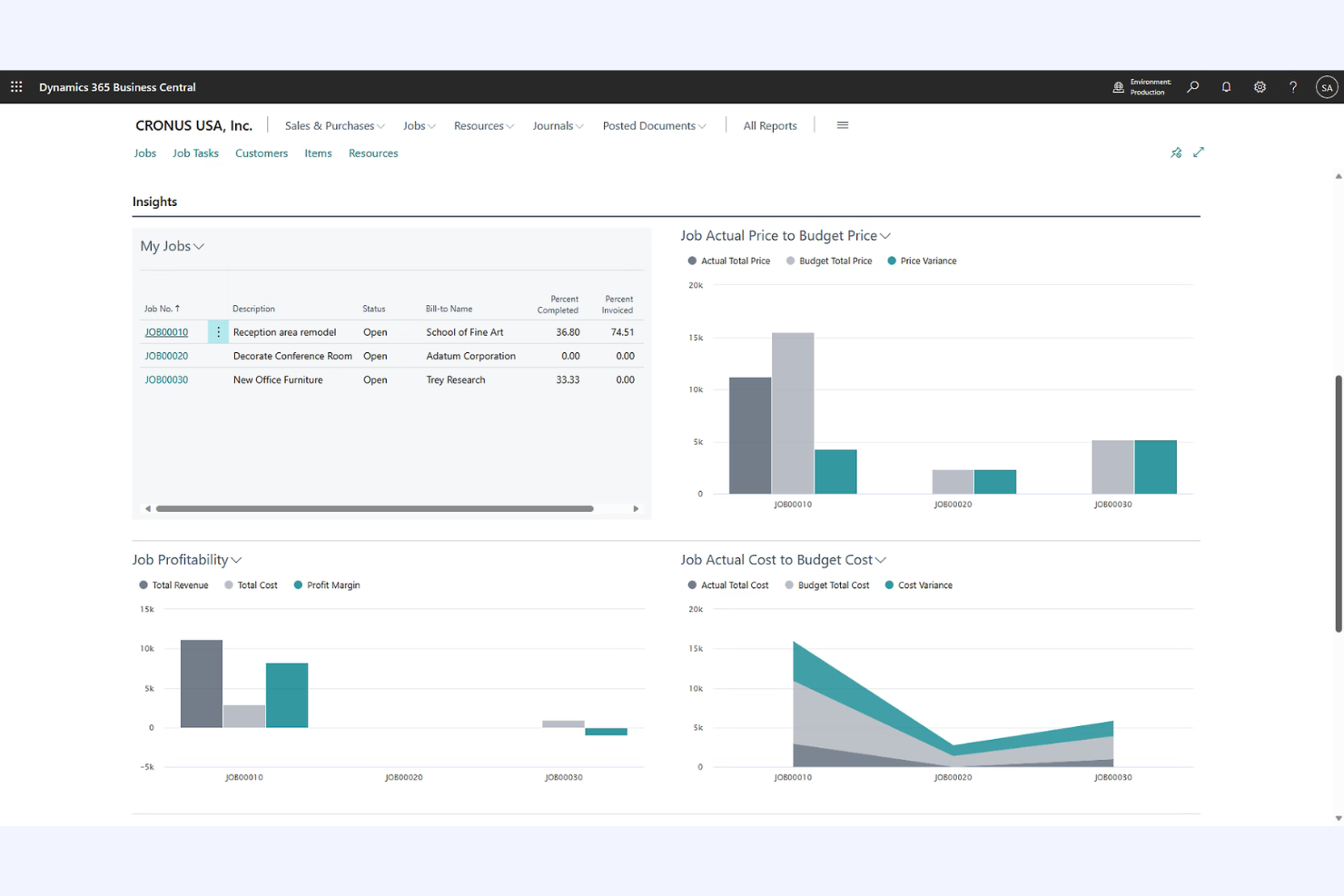
Task: Open the Microsoft 365 app launcher
Action: coord(15,86)
